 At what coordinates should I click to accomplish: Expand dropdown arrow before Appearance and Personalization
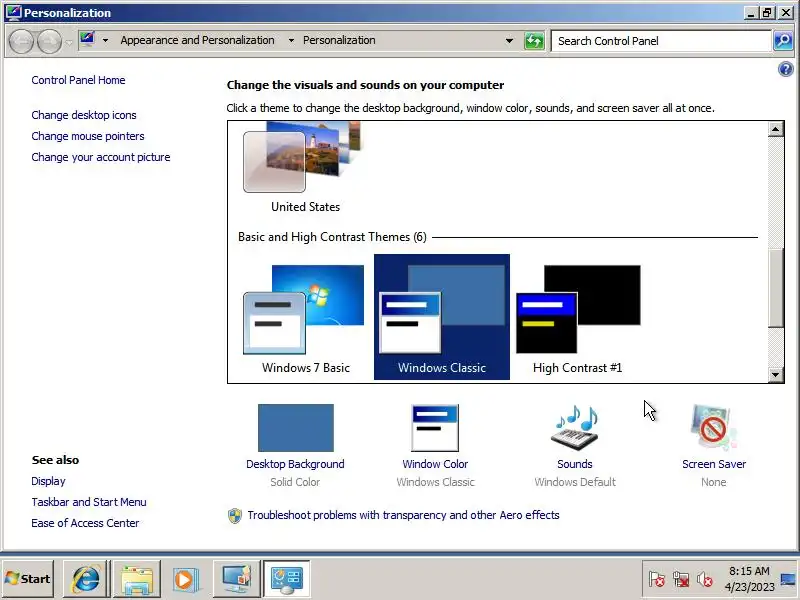(105, 40)
